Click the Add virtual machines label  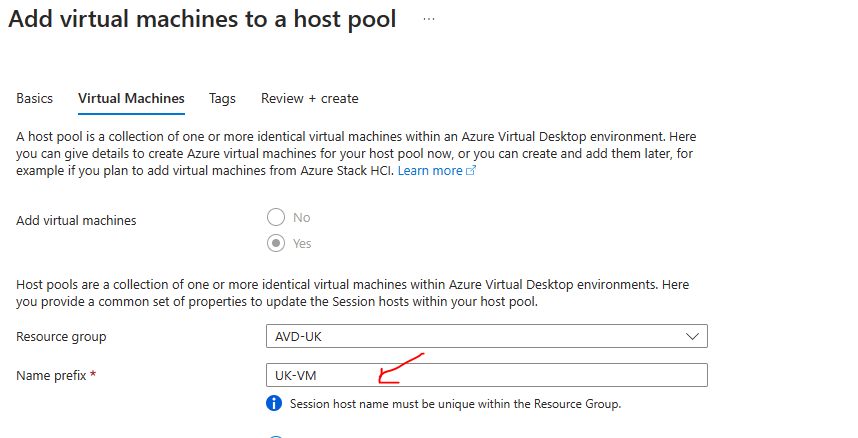[76, 220]
